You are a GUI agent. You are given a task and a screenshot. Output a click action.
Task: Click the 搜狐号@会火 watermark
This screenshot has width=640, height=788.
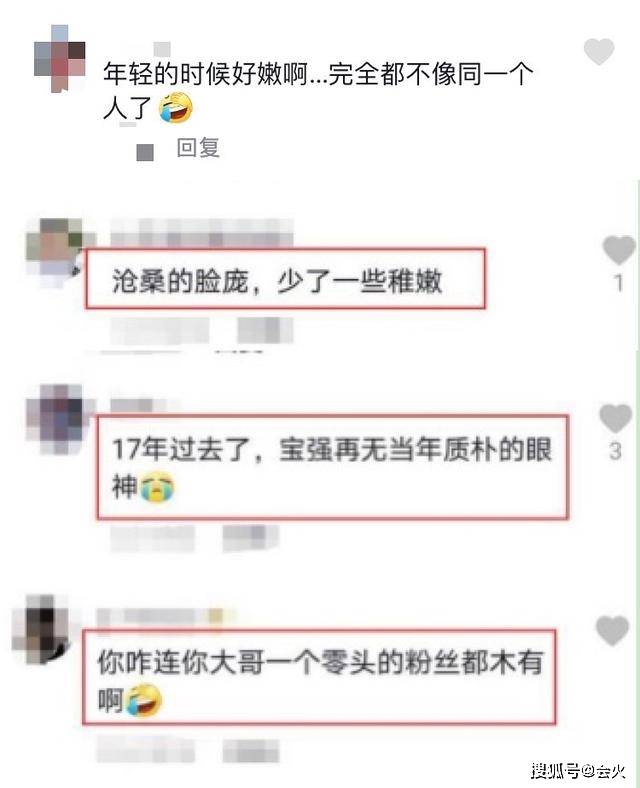coord(578,770)
